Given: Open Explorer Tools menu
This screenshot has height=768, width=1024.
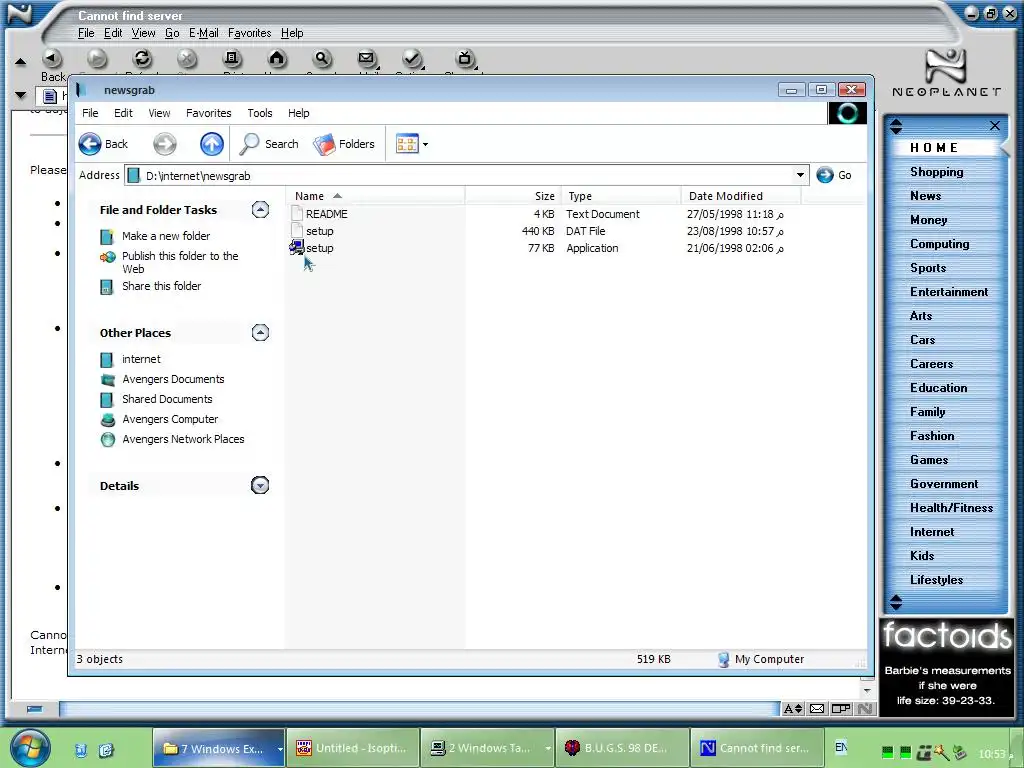Looking at the screenshot, I should 259,113.
